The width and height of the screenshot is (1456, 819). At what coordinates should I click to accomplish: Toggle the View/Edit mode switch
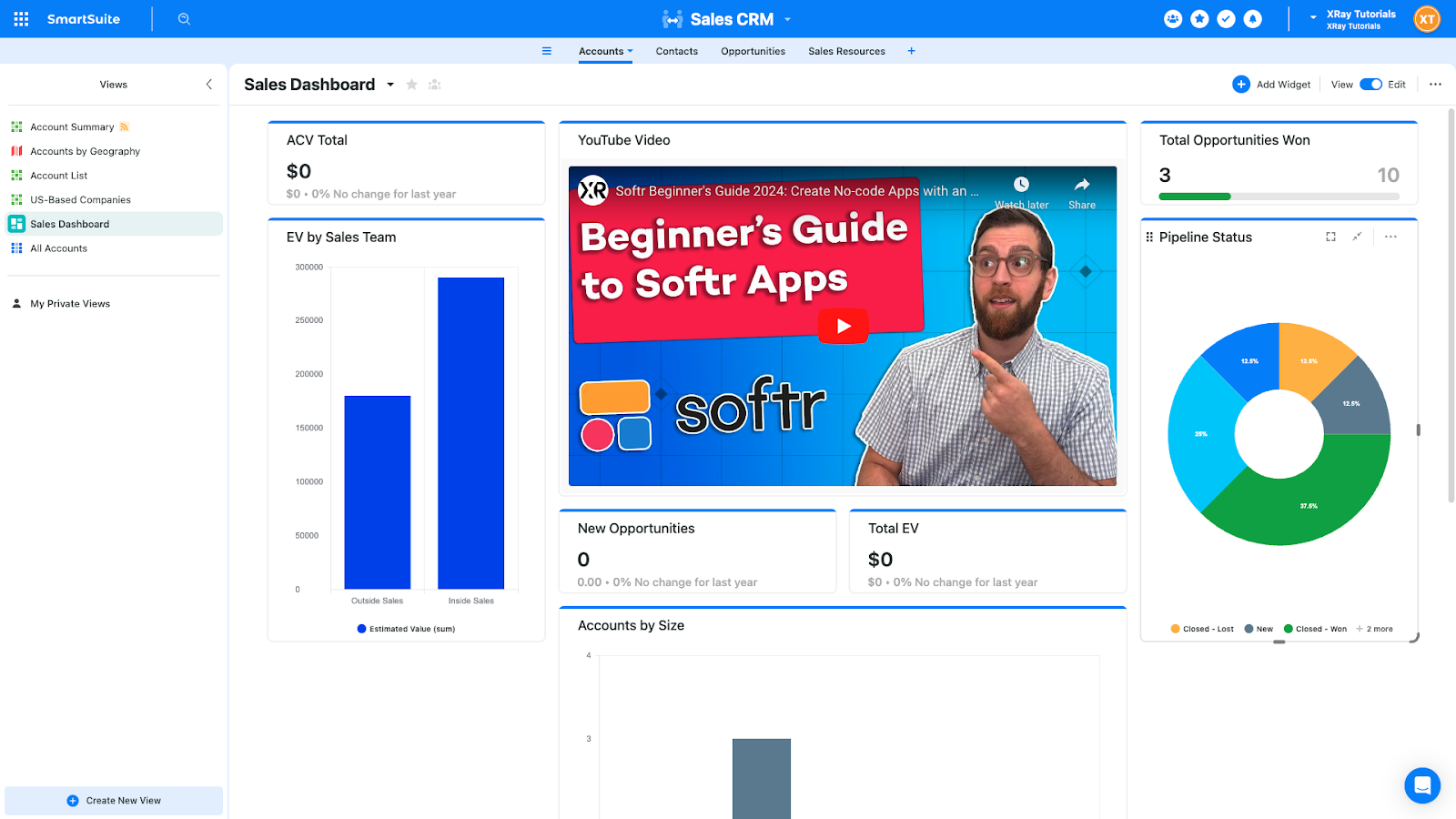[x=1370, y=85]
